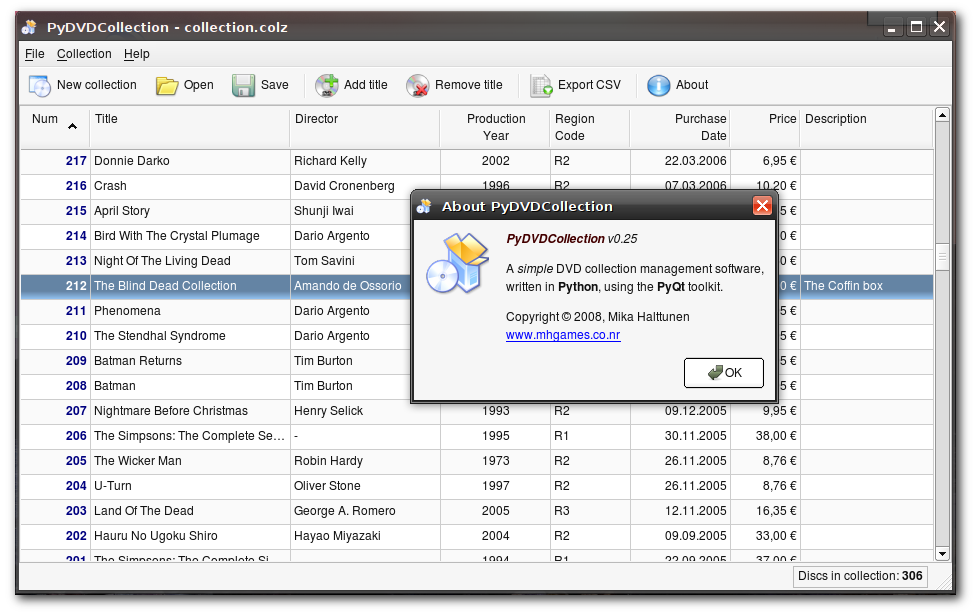Click The Coffin box description cell
Viewport: 975px width, 614px height.
(x=867, y=286)
